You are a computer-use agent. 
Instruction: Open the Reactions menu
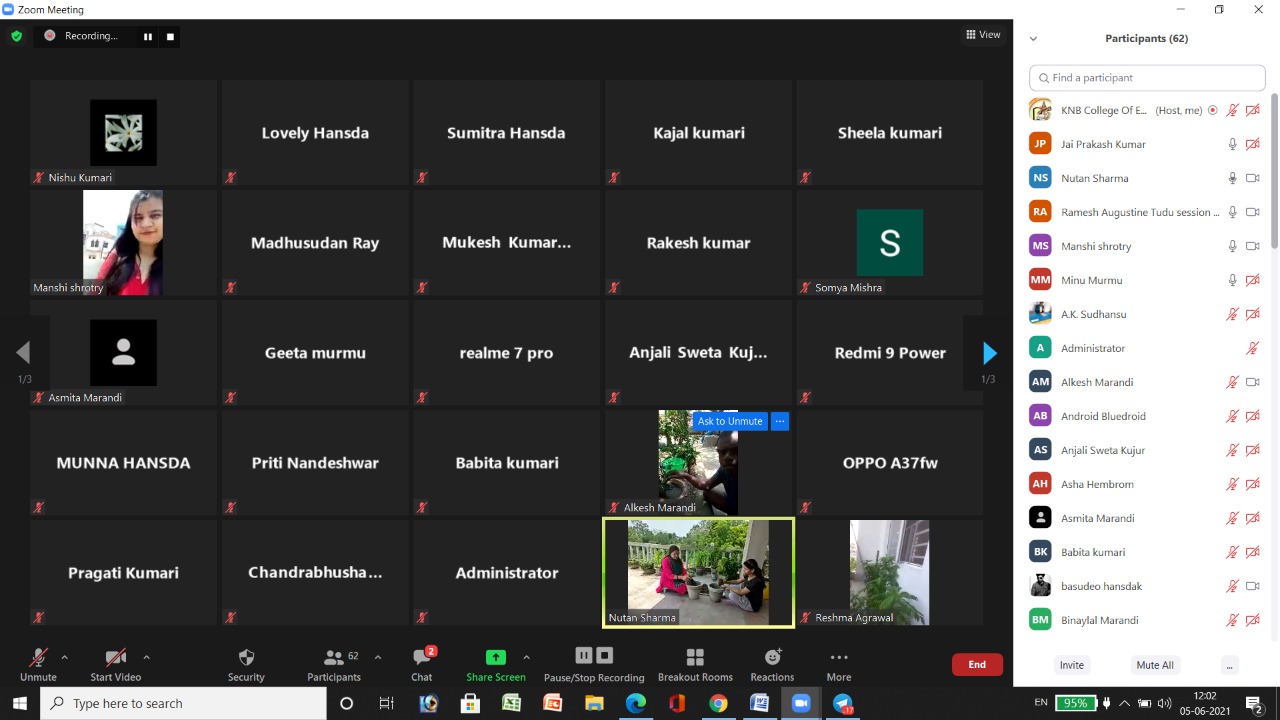772,664
